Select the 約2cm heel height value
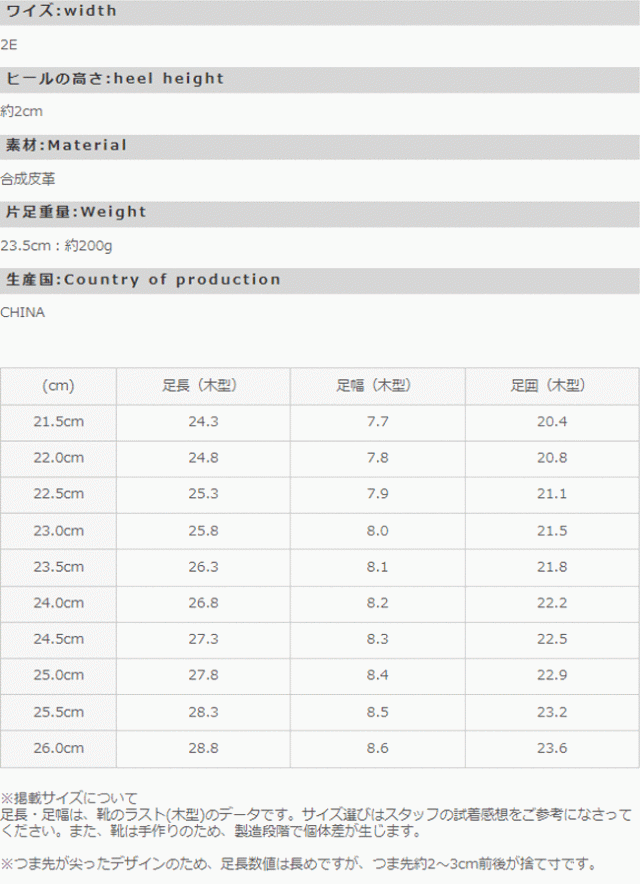Image resolution: width=640 pixels, height=884 pixels. tap(22, 112)
